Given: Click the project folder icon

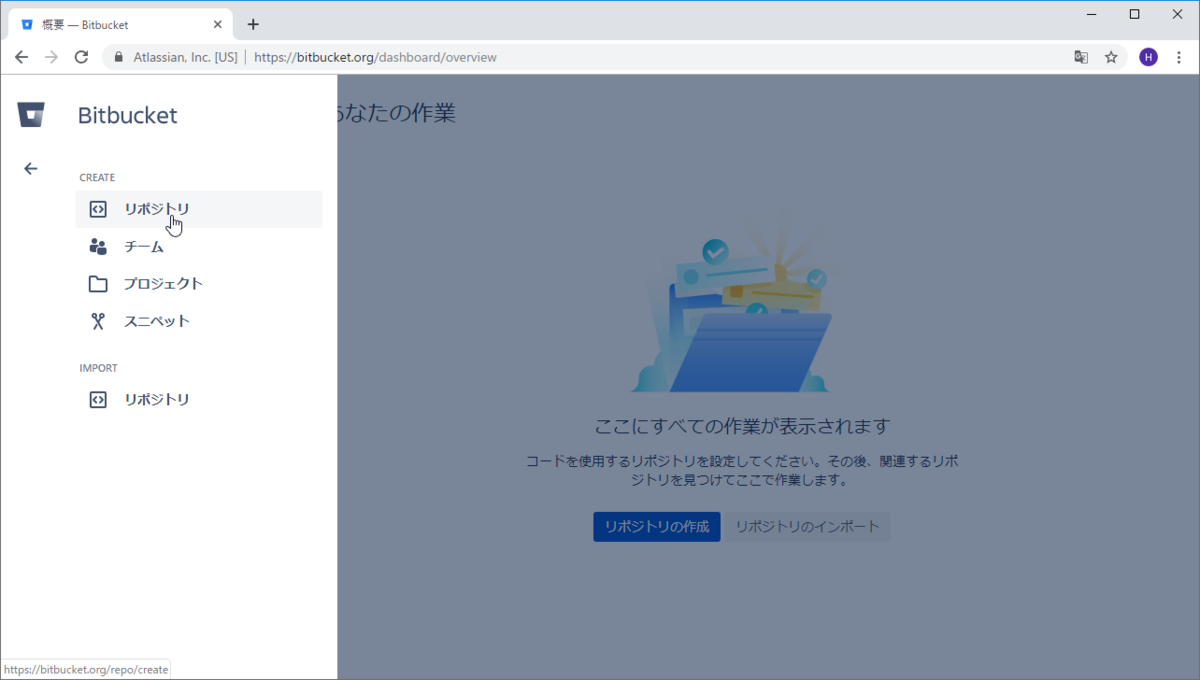Looking at the screenshot, I should pos(97,283).
